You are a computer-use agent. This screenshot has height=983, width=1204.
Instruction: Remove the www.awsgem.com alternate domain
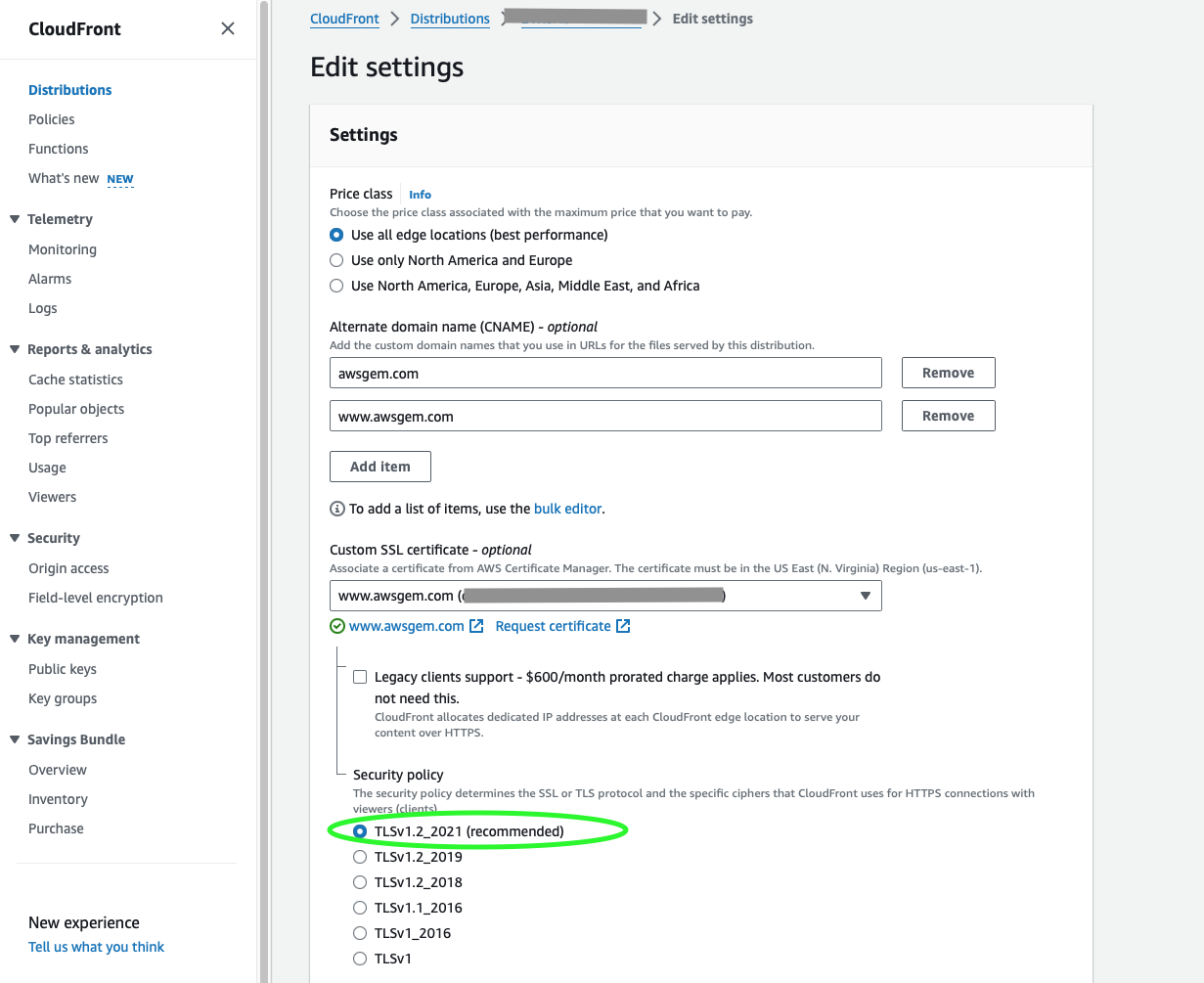coord(948,416)
